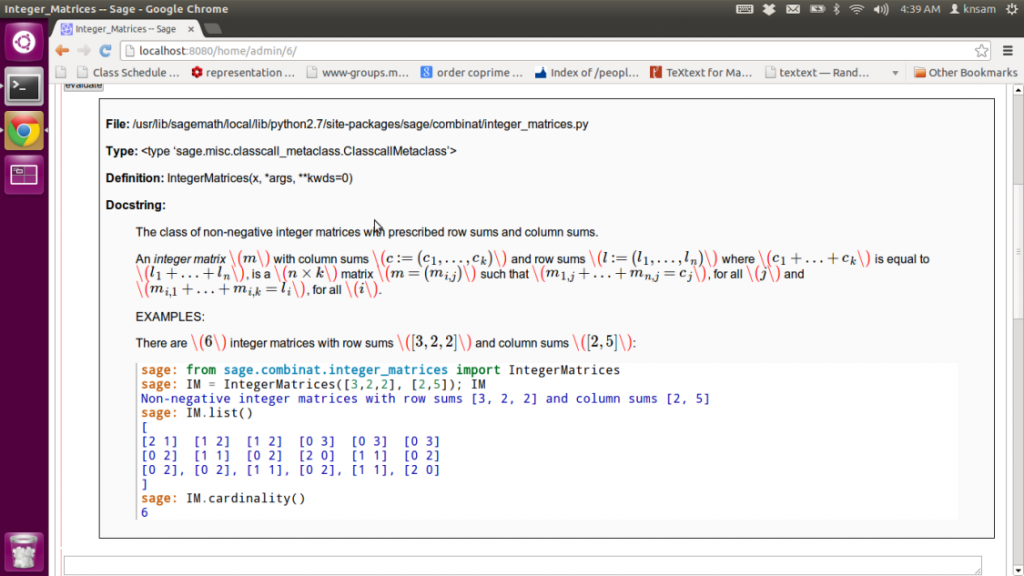Image resolution: width=1024 pixels, height=576 pixels.
Task: Open Google Chrome in the launcher
Action: 24,131
